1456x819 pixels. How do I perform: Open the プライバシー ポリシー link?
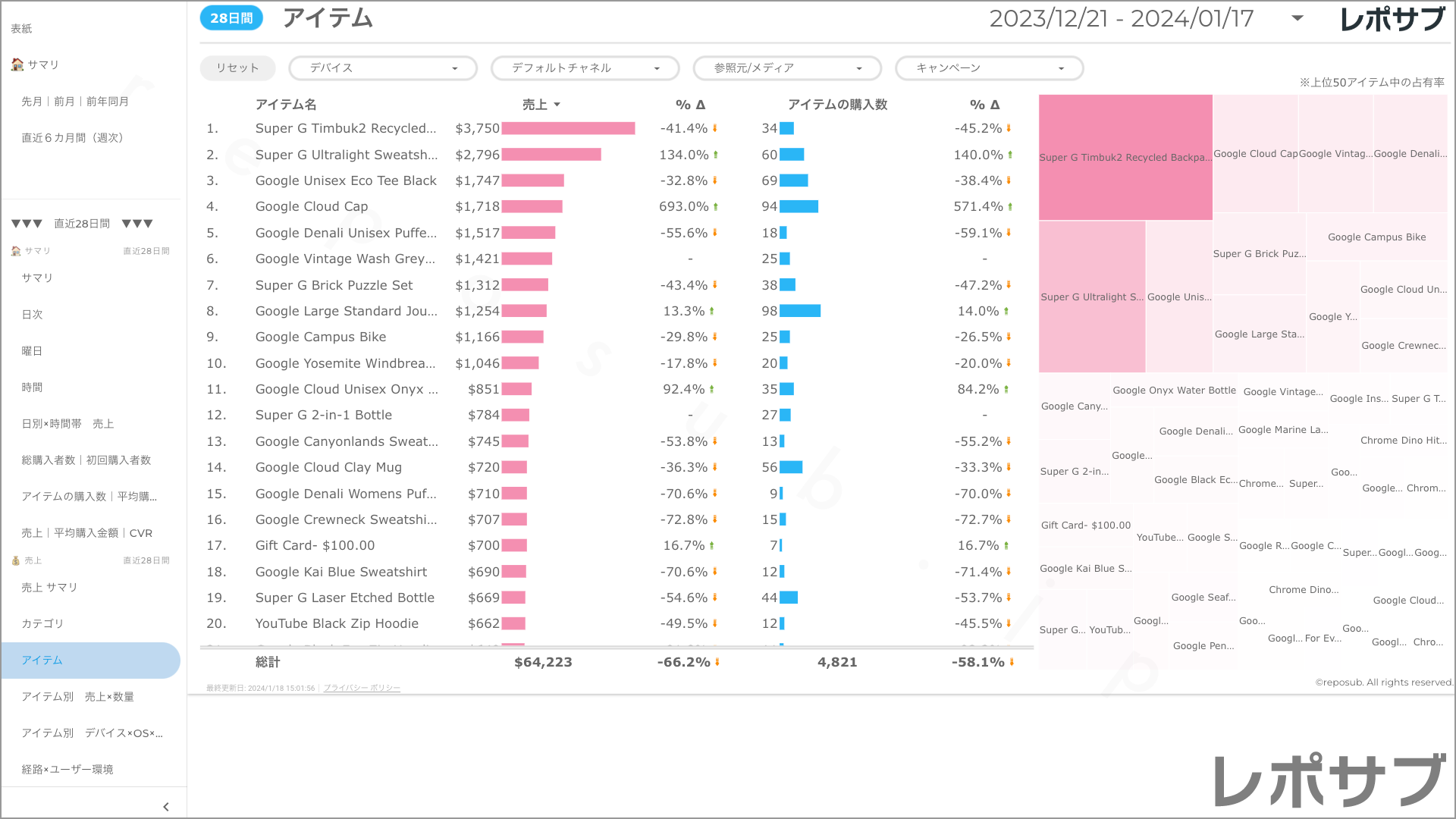click(362, 688)
